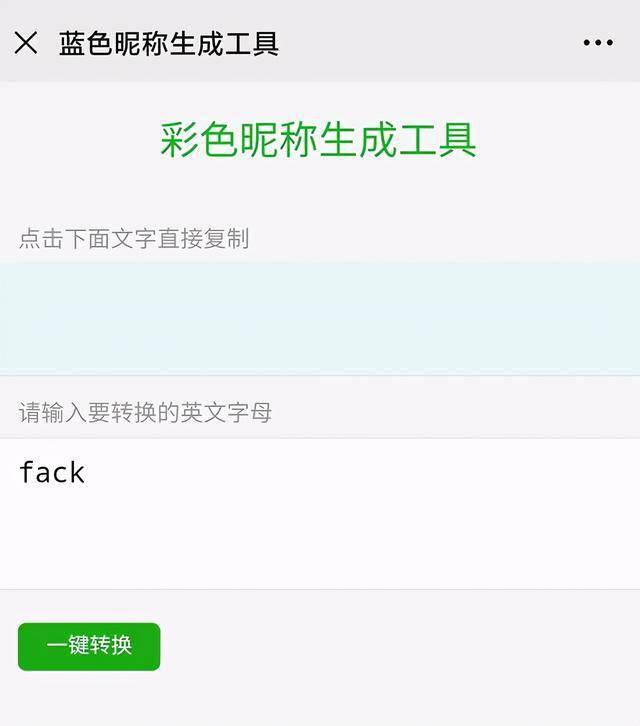Click the 请输入要转换的英文字母 label
The width and height of the screenshot is (640, 726).
145,412
